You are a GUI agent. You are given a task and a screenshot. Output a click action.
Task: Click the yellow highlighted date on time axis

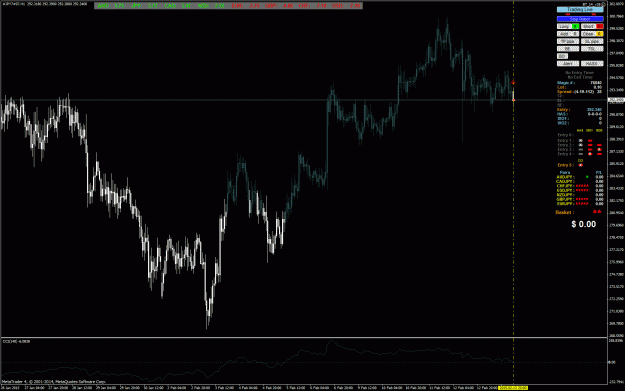[x=513, y=387]
